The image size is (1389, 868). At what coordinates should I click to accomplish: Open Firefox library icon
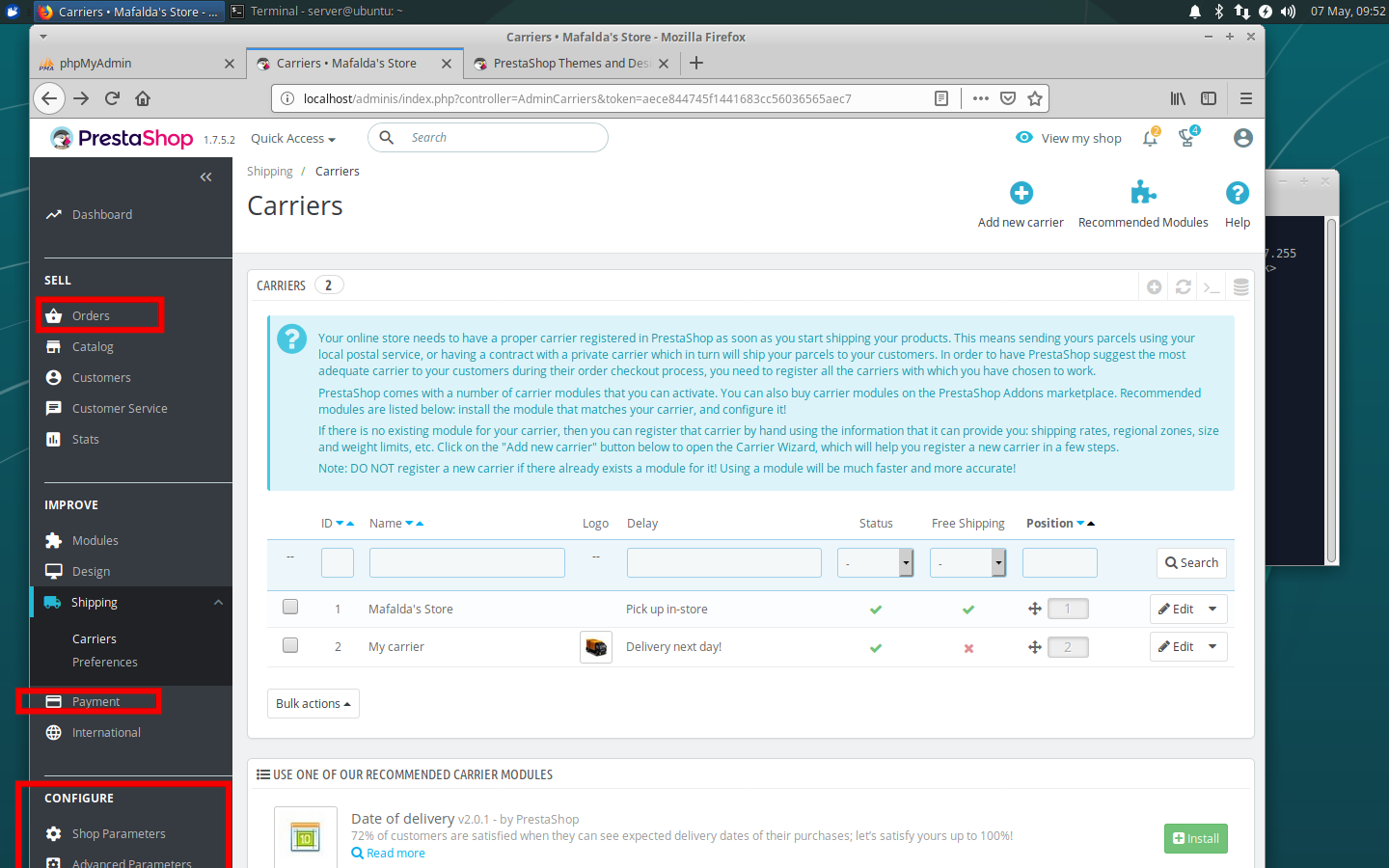[1178, 98]
